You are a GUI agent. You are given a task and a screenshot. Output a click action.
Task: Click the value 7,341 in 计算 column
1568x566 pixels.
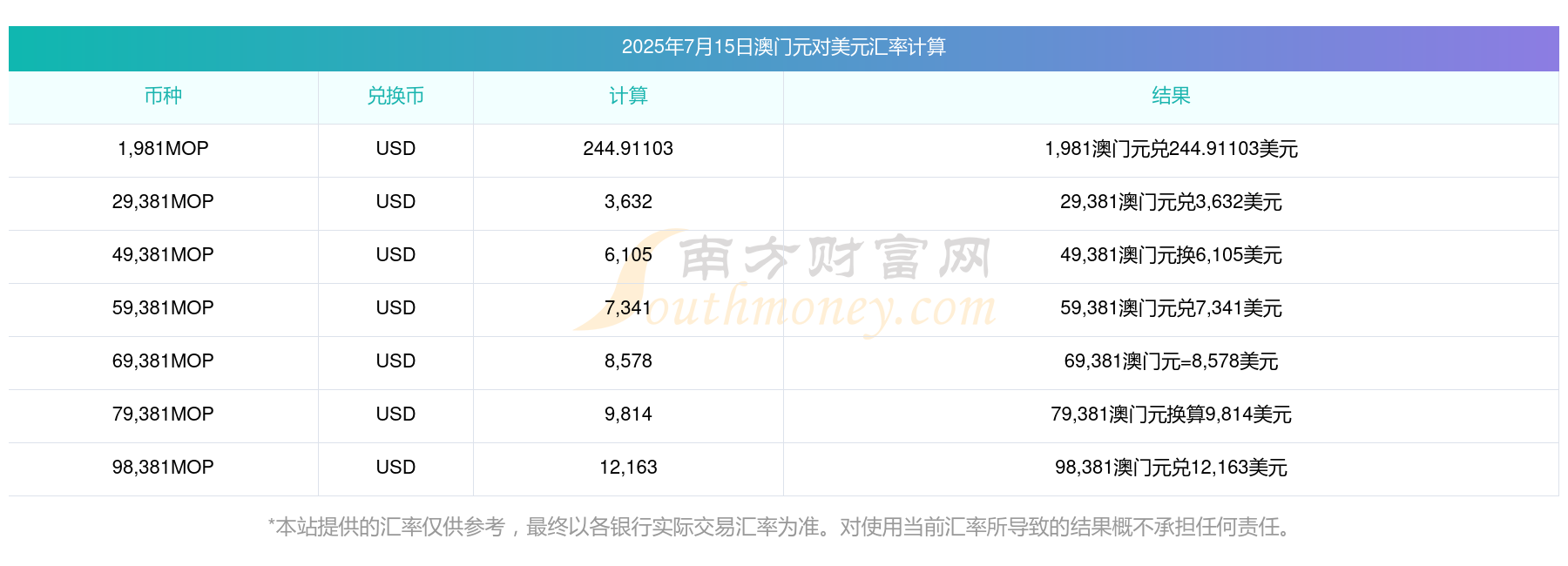click(628, 308)
